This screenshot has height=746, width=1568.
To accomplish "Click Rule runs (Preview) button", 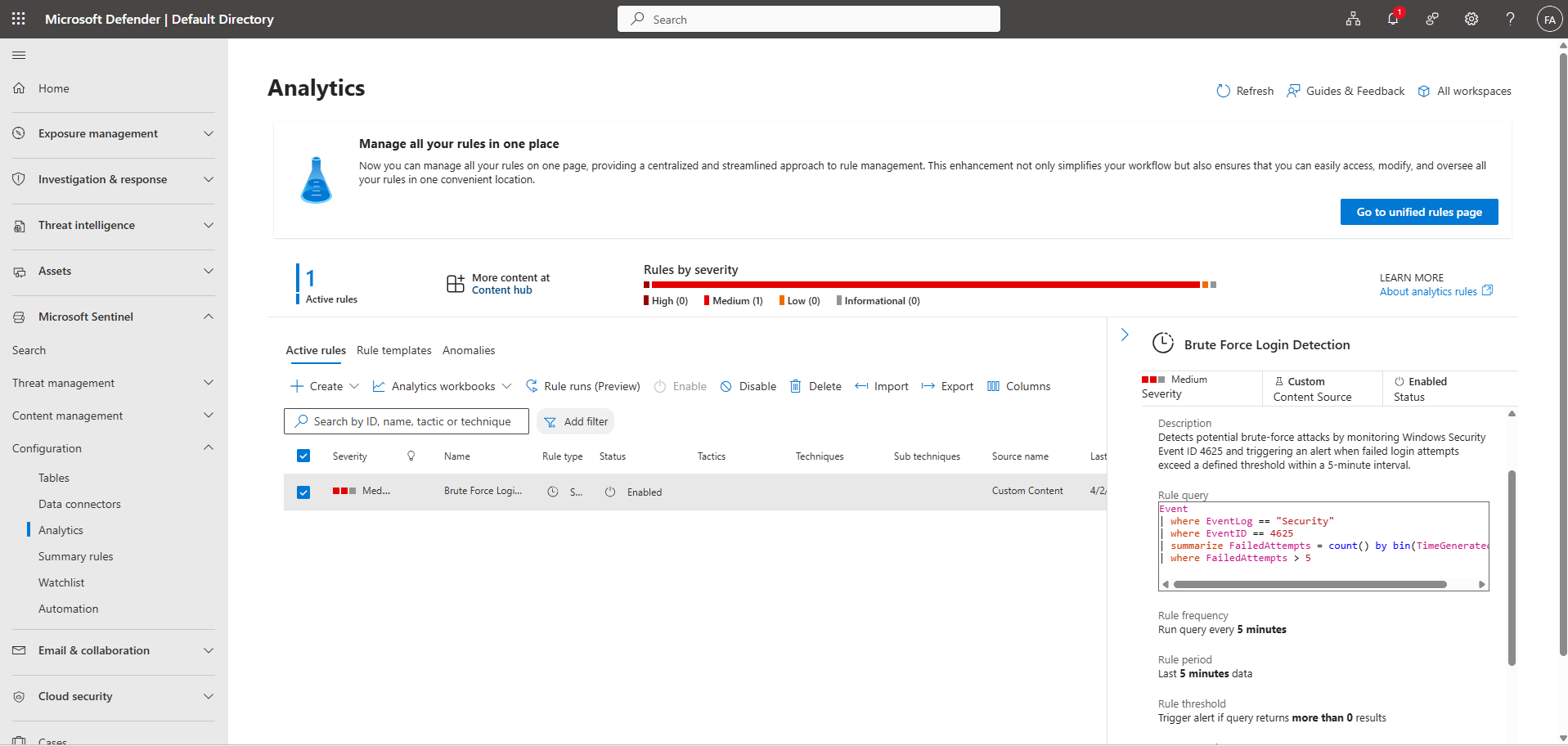I will click(583, 386).
